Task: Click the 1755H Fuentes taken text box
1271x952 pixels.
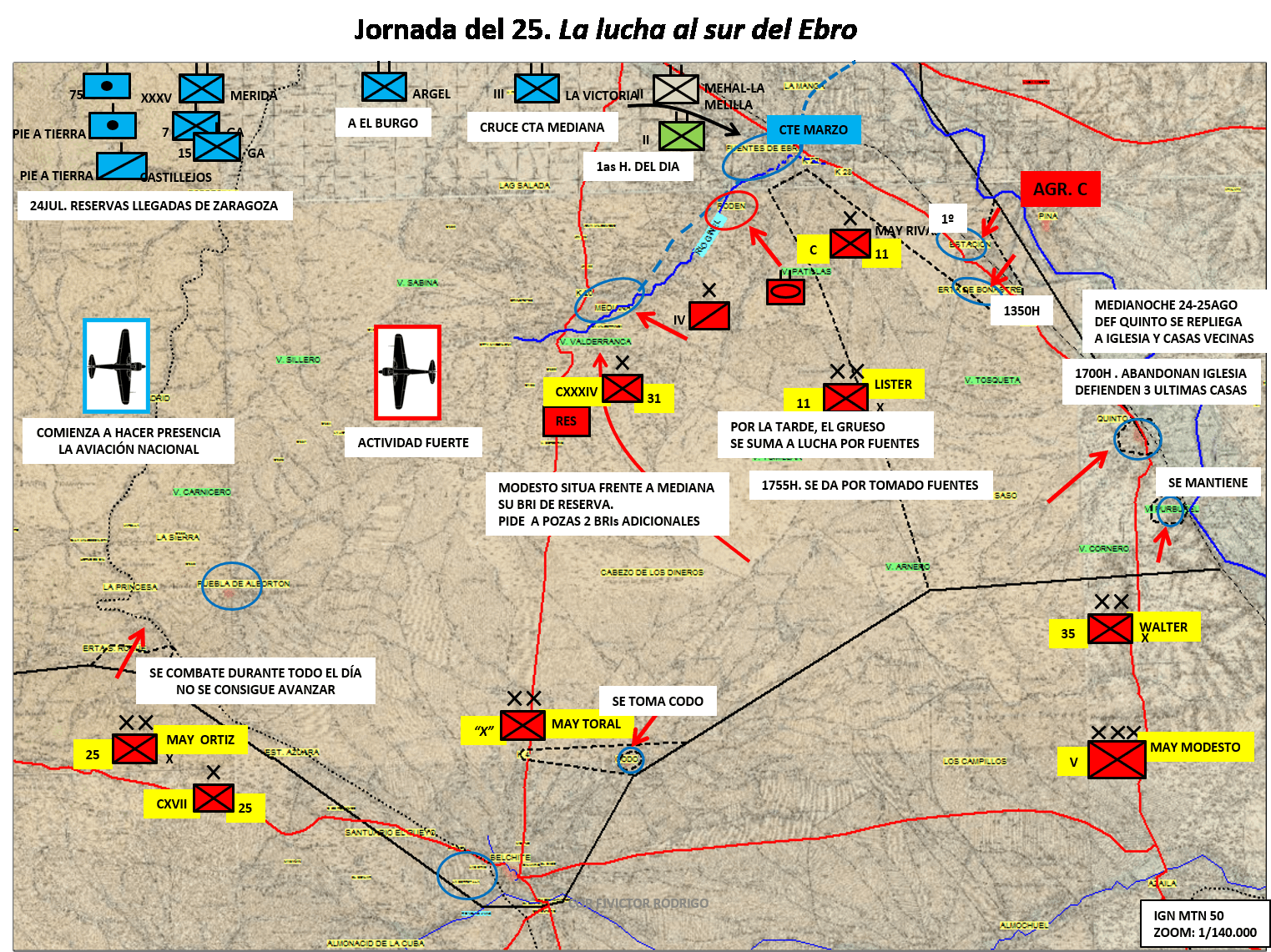Action: tap(870, 485)
